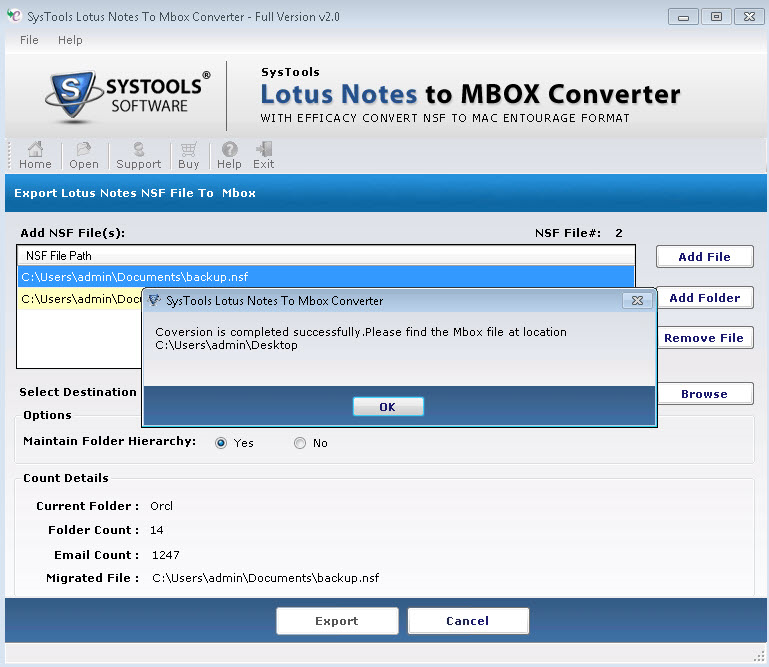Close the conversion completed dialog

[637, 300]
